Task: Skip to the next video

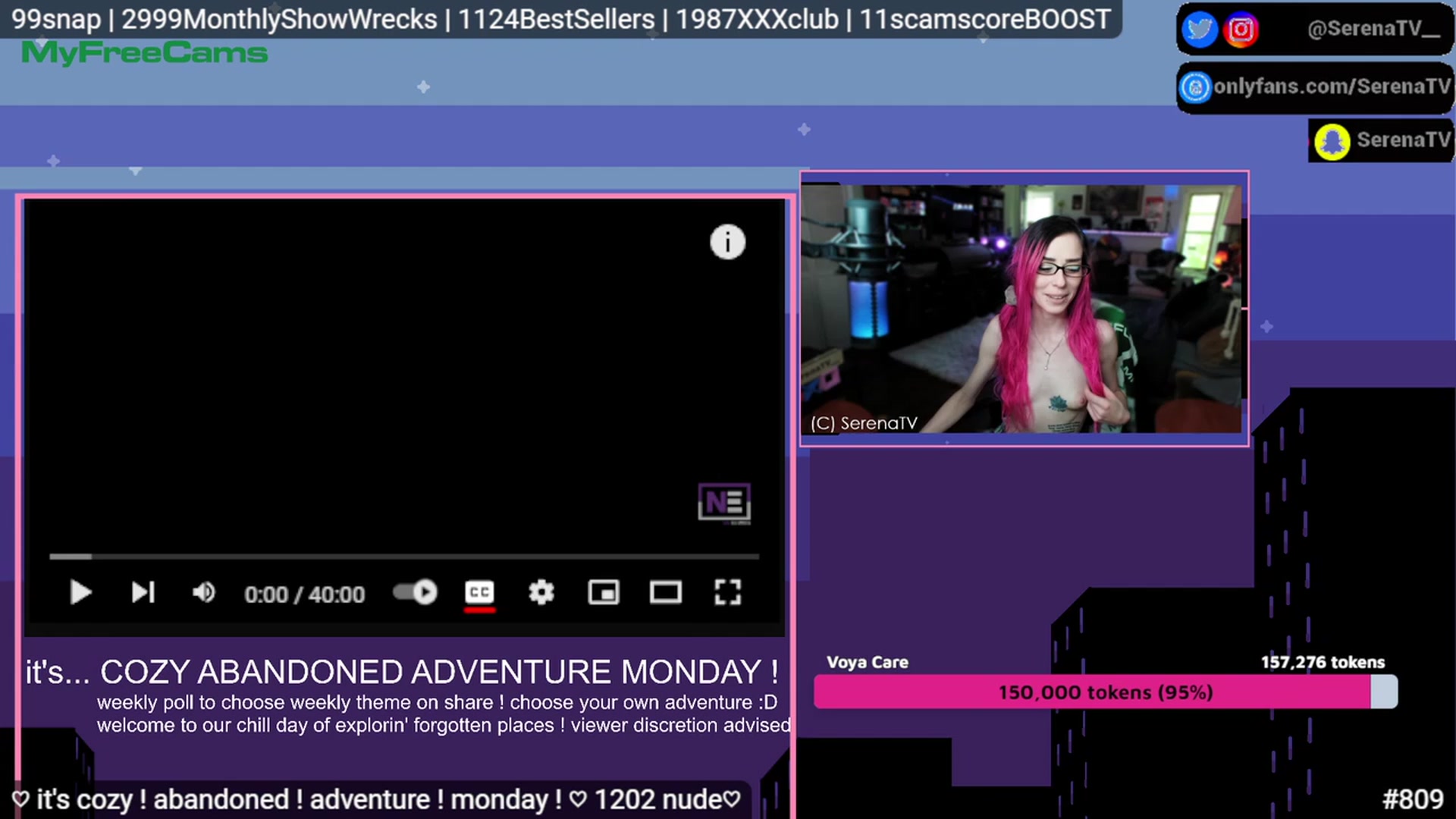Action: pyautogui.click(x=143, y=592)
